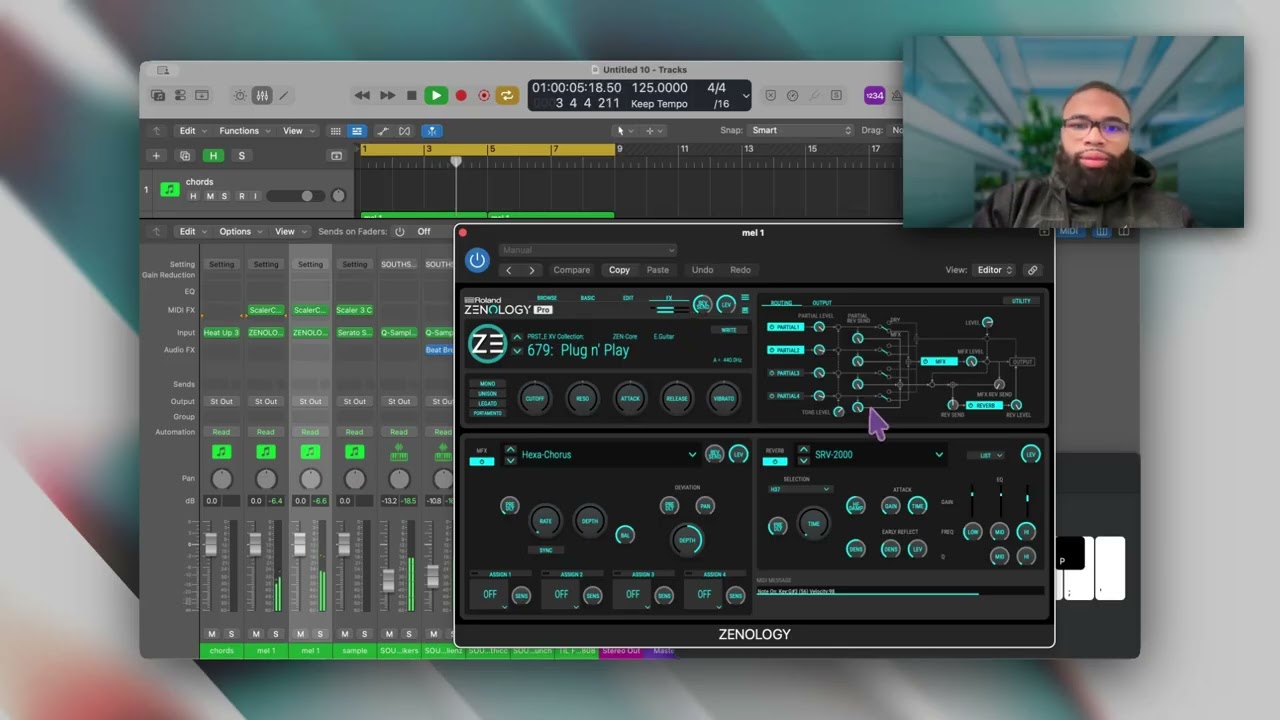Open the Mixer from the control bar
1280x720 pixels.
tap(262, 95)
